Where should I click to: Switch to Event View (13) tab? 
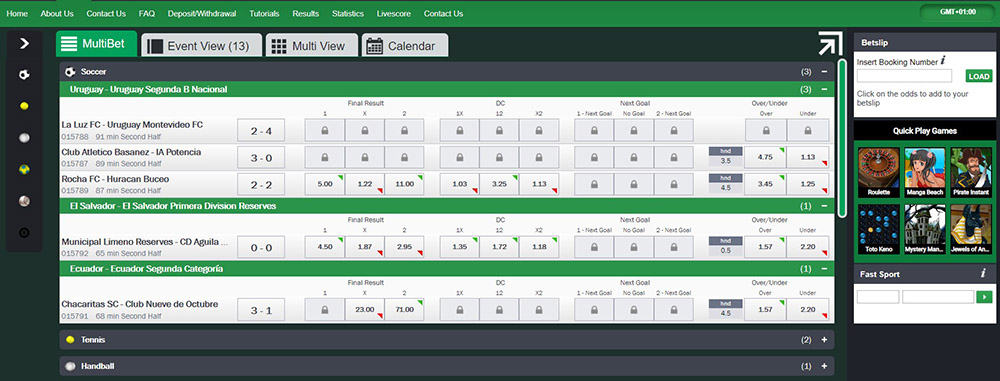202,45
